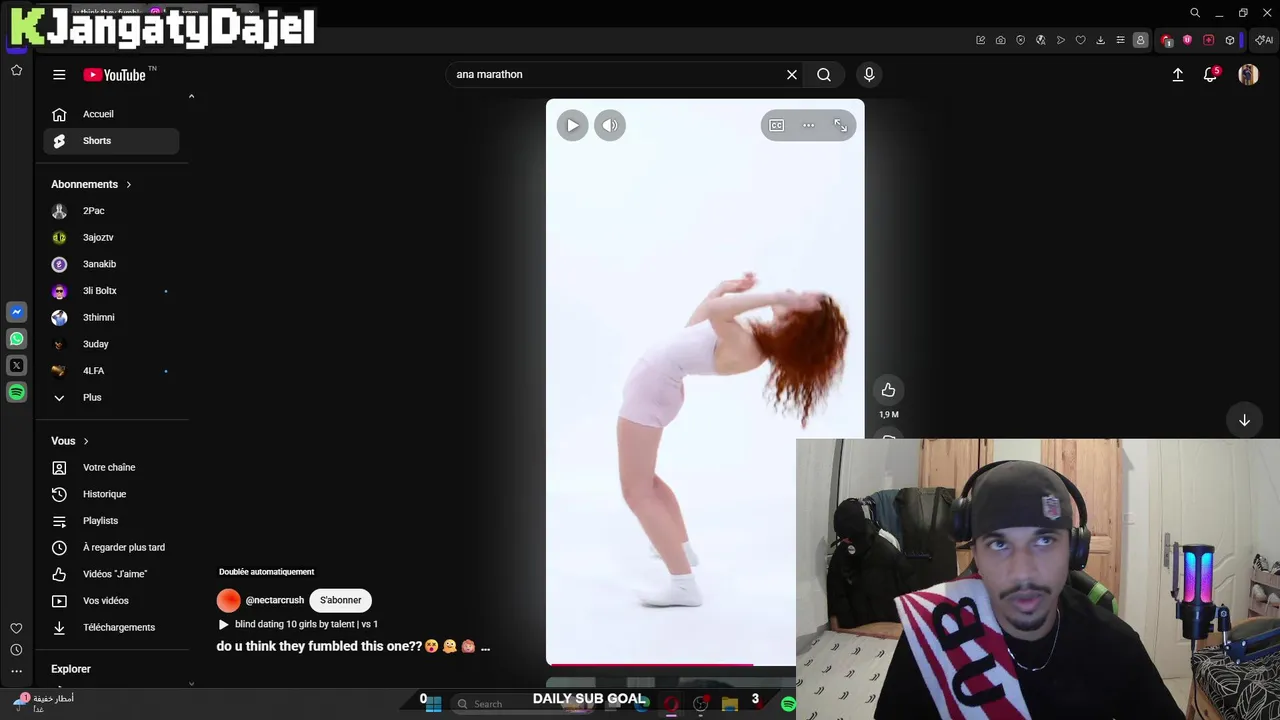Open Votre chaîne
Screen dimensions: 1280x720
click(x=111, y=468)
